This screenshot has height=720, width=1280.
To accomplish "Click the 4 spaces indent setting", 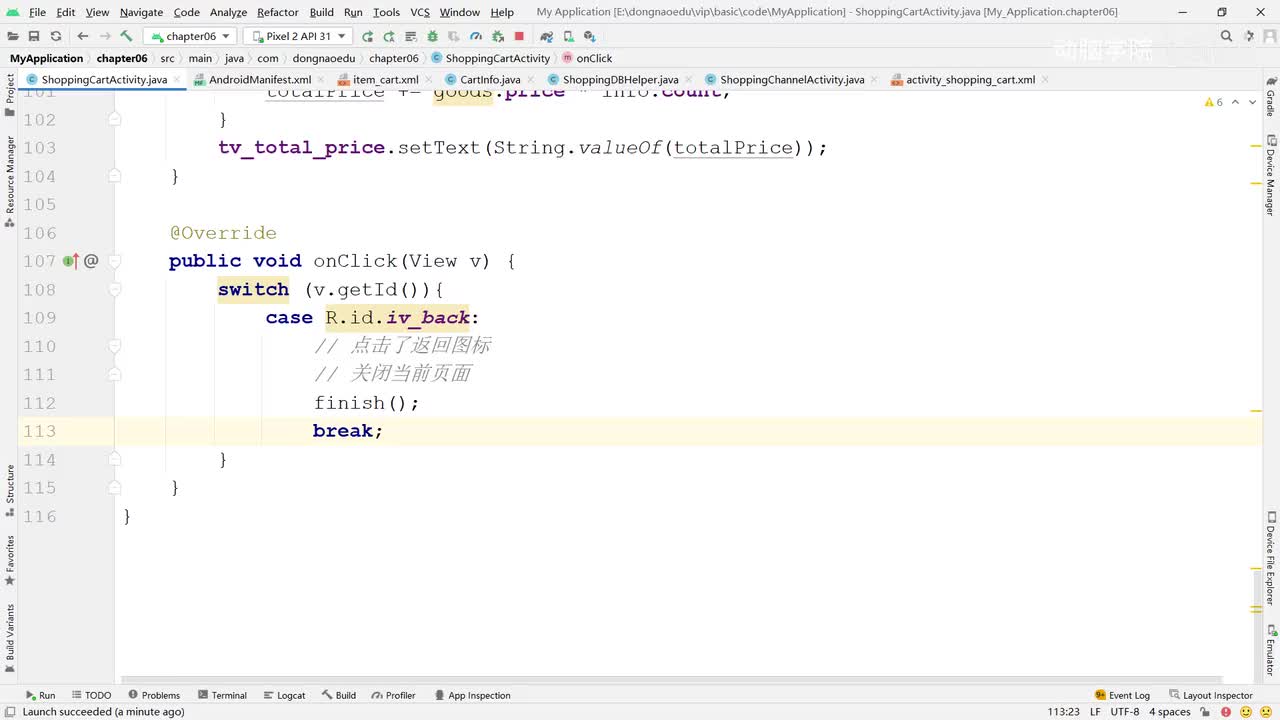I will [x=1169, y=712].
